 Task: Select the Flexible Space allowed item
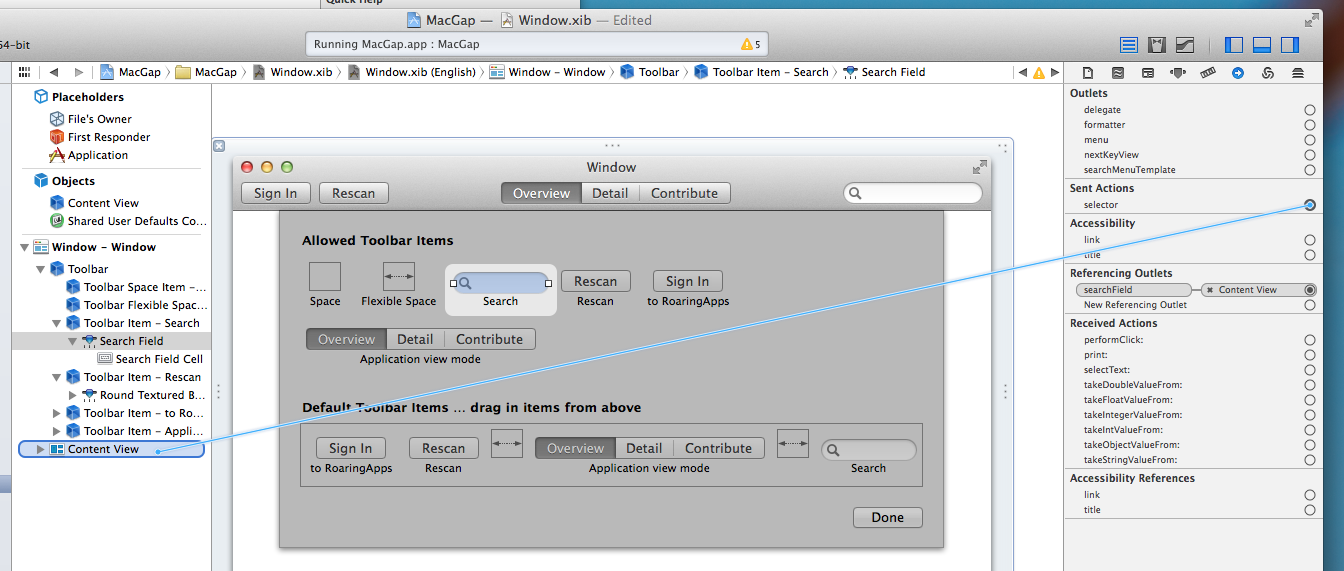coord(399,277)
